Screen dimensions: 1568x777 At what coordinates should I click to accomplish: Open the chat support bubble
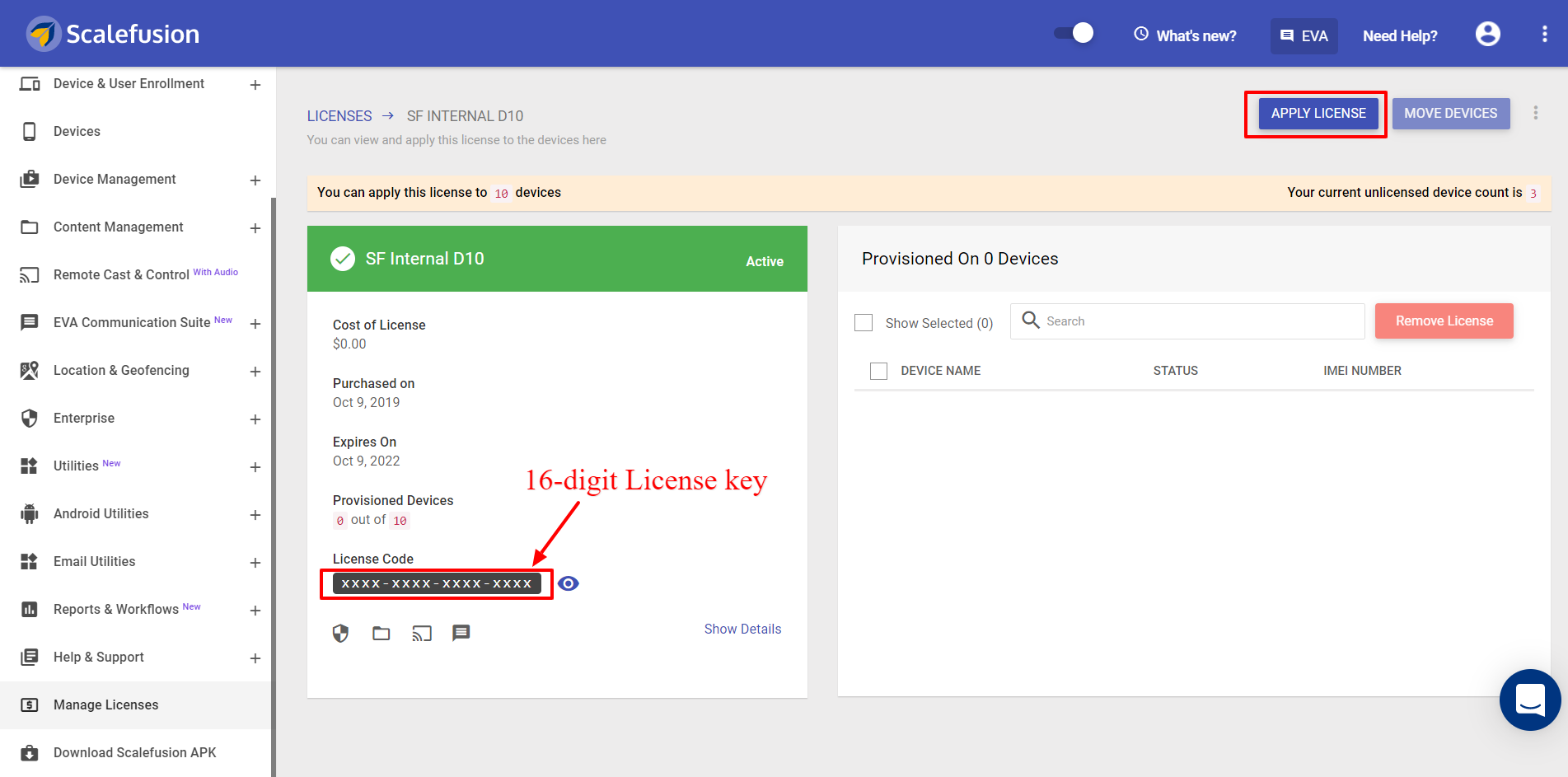coord(1530,700)
